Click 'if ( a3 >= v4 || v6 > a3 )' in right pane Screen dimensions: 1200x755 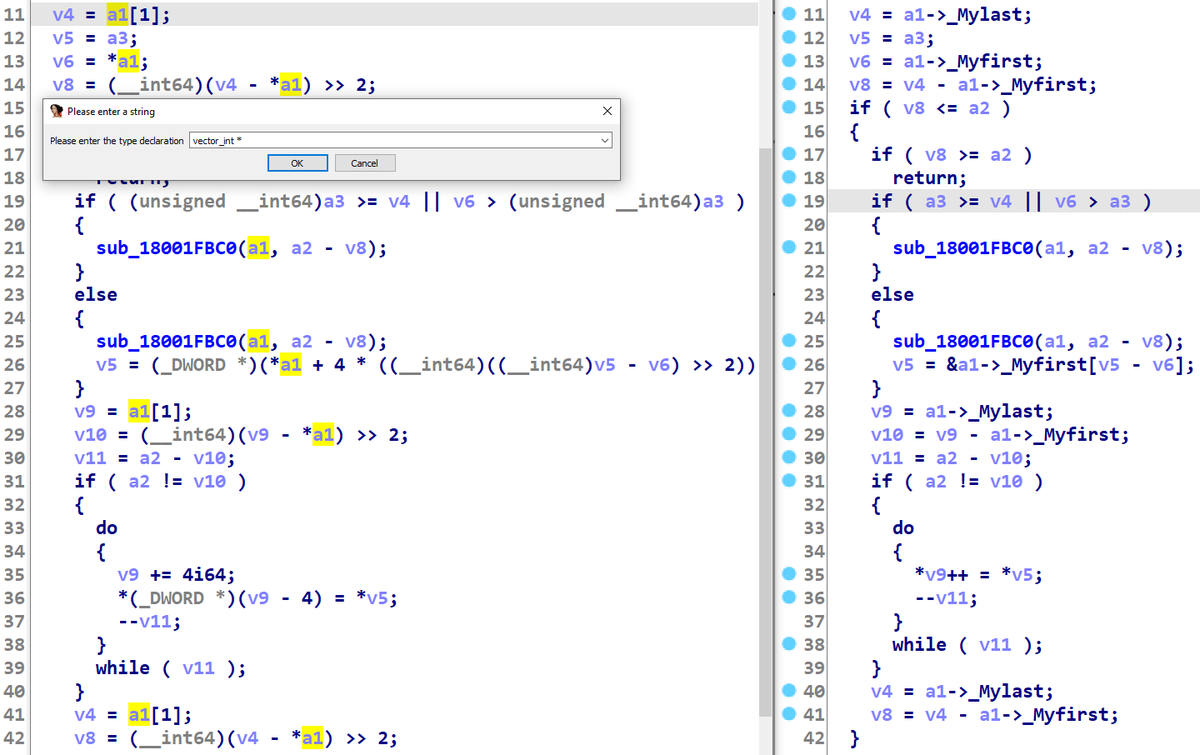[x=1010, y=201]
